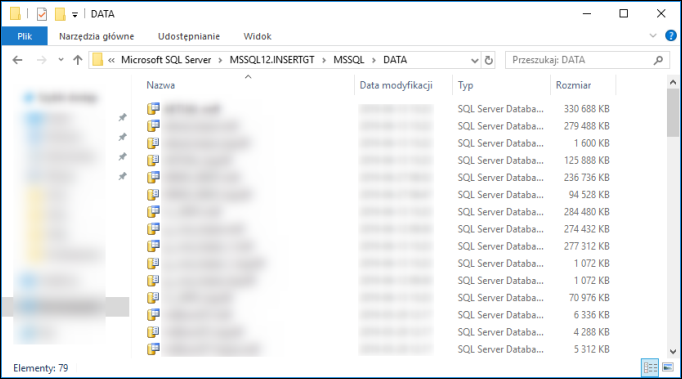This screenshot has height=379, width=682.
Task: Open the Widok ribbon tab
Action: coord(257,36)
